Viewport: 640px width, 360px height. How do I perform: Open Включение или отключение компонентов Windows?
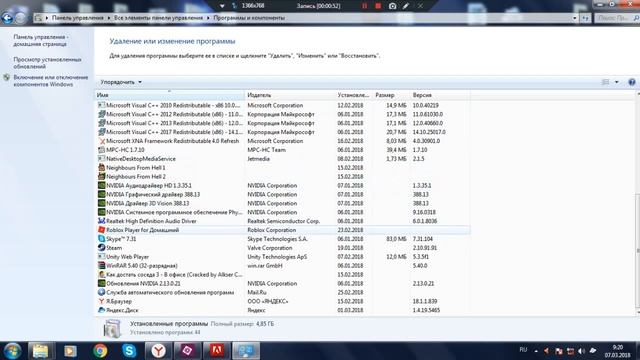[x=51, y=81]
